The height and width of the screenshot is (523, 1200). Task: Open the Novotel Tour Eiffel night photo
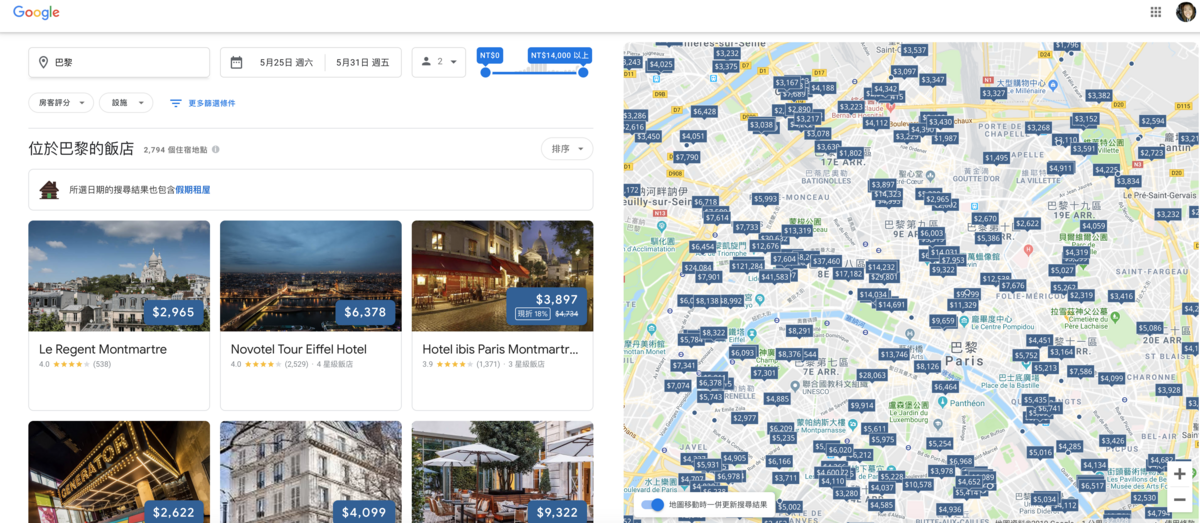click(x=311, y=276)
